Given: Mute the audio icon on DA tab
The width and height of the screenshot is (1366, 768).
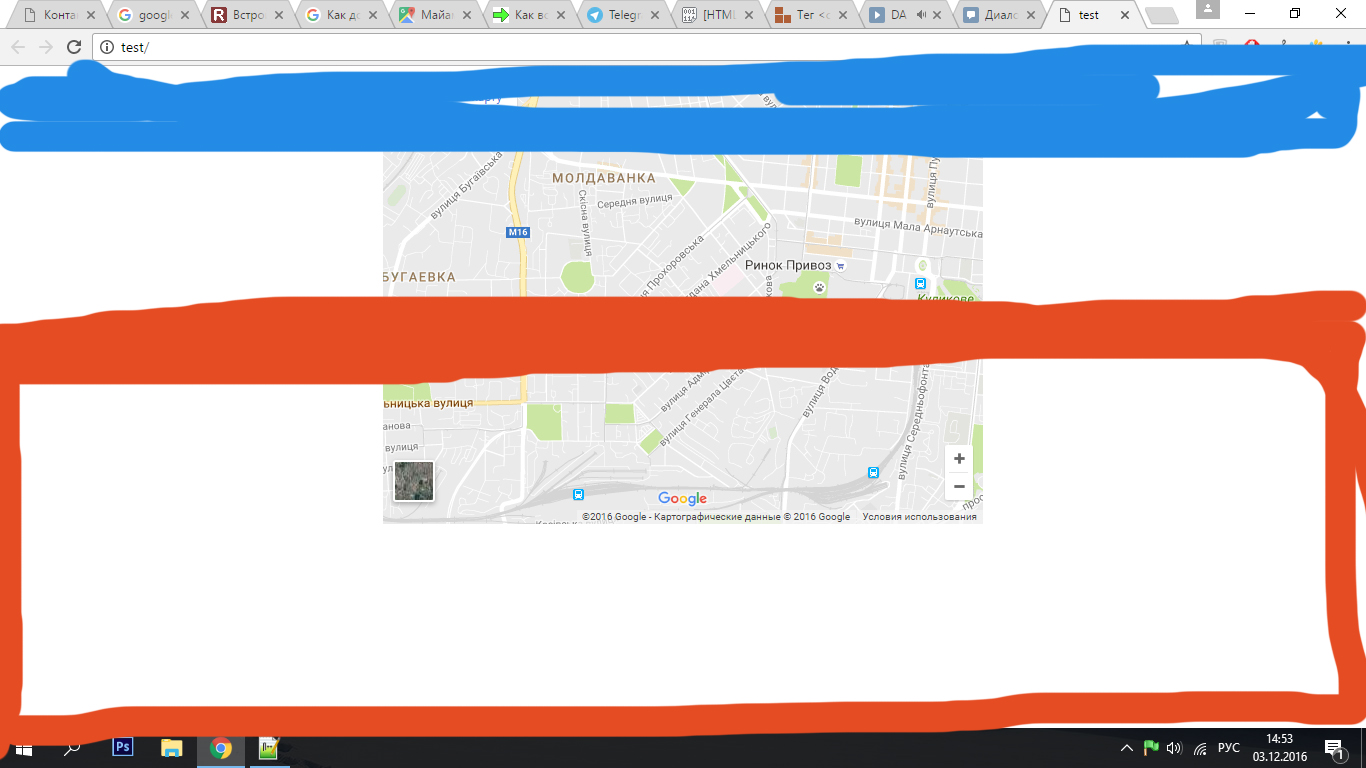Looking at the screenshot, I should [x=921, y=15].
